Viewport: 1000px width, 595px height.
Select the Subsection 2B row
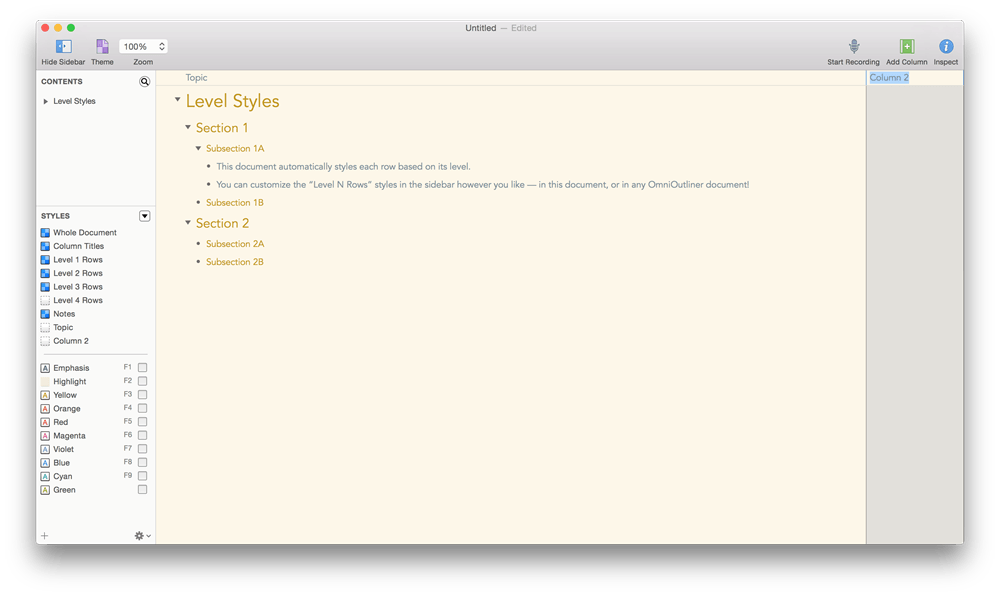(235, 262)
